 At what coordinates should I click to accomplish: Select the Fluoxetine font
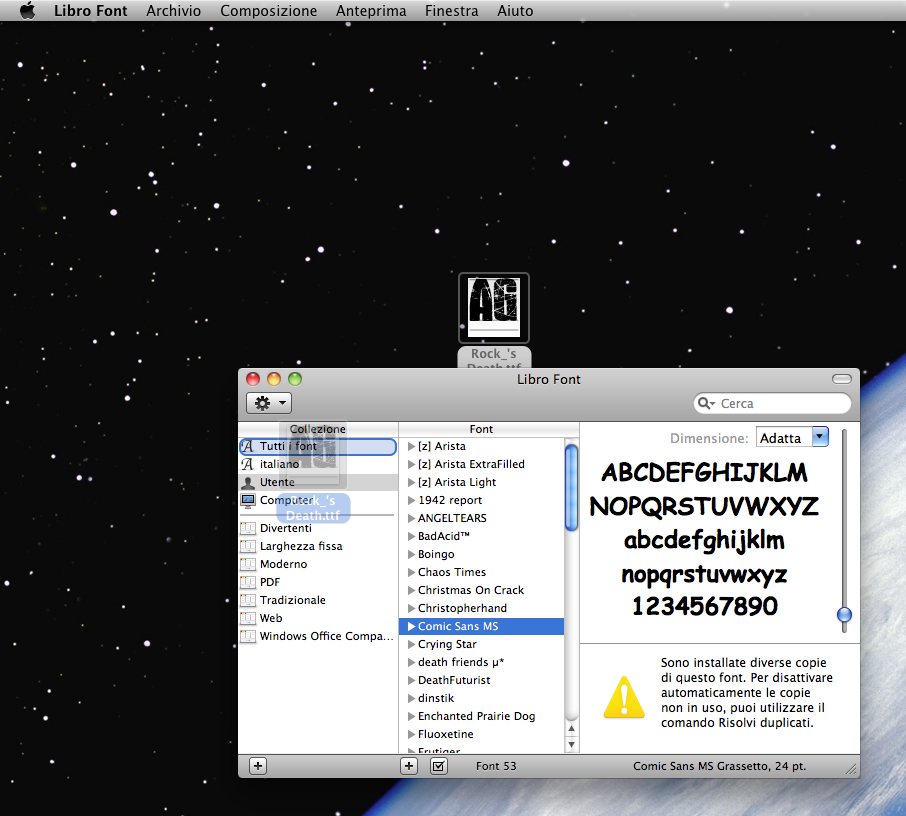[481, 733]
